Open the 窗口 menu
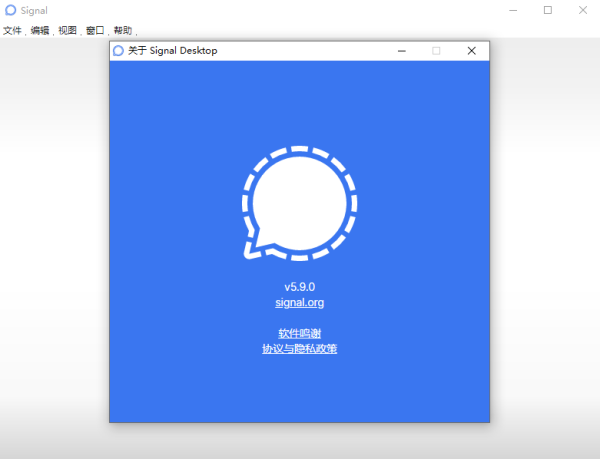 pos(95,31)
